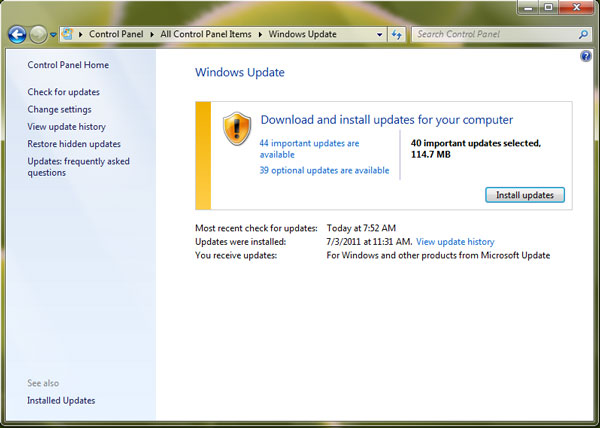Expand arrow after All Control Panel Items
The image size is (600, 428).
point(260,34)
